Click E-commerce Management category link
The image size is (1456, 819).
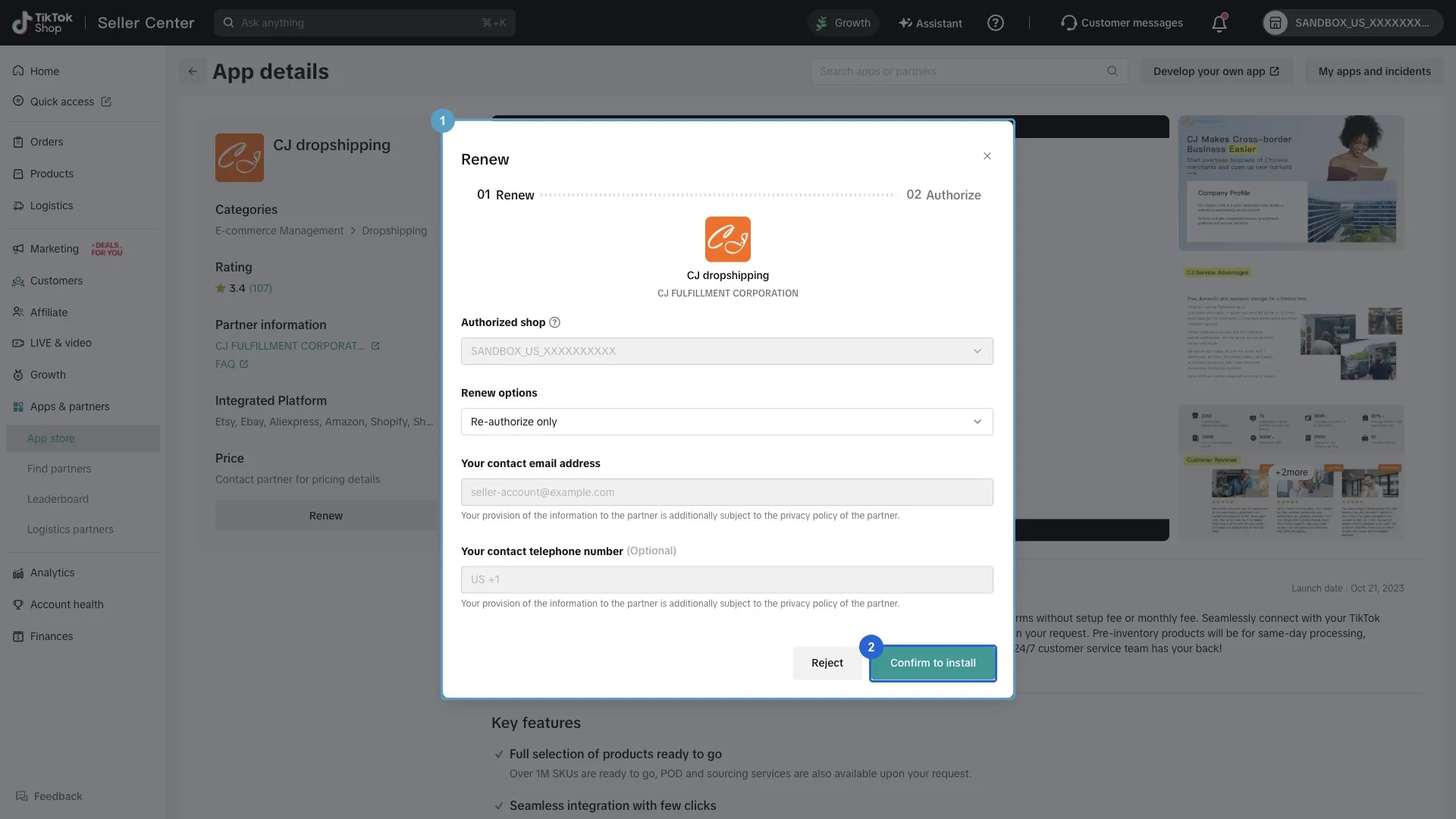pyautogui.click(x=279, y=231)
